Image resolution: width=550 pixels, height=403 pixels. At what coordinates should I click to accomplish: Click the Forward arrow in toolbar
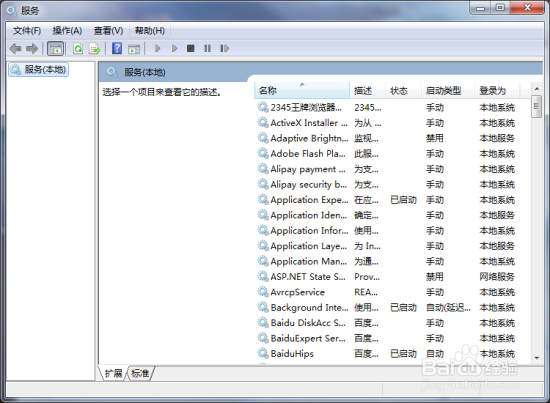[x=32, y=48]
